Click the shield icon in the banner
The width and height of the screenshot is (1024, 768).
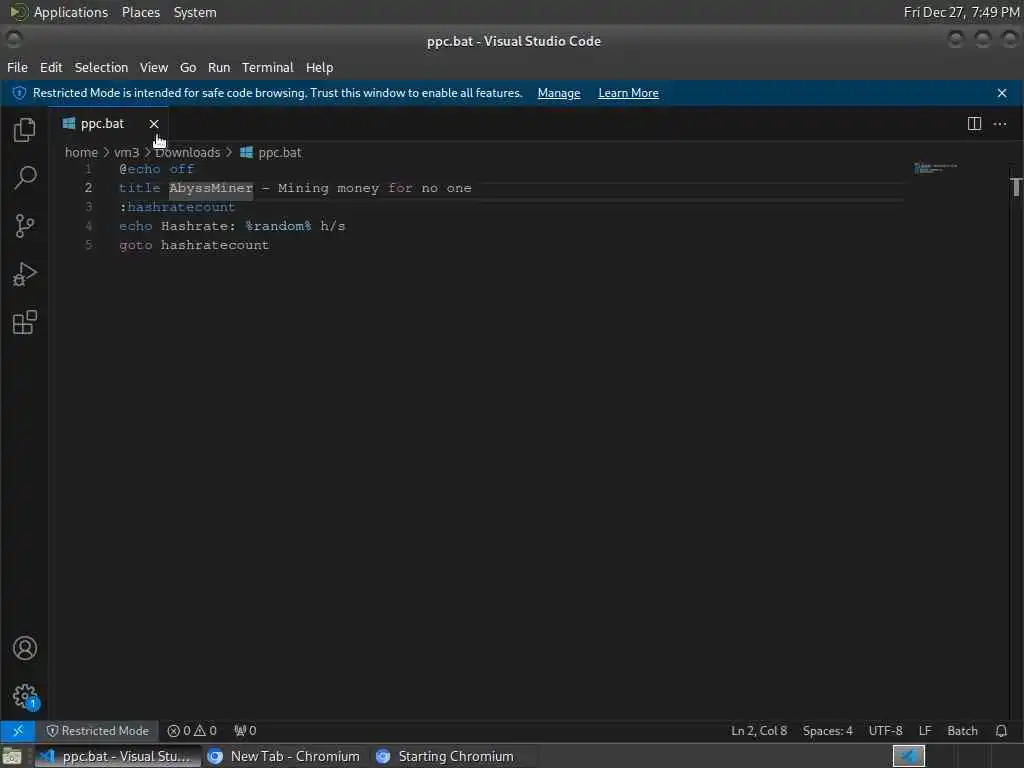pyautogui.click(x=20, y=93)
